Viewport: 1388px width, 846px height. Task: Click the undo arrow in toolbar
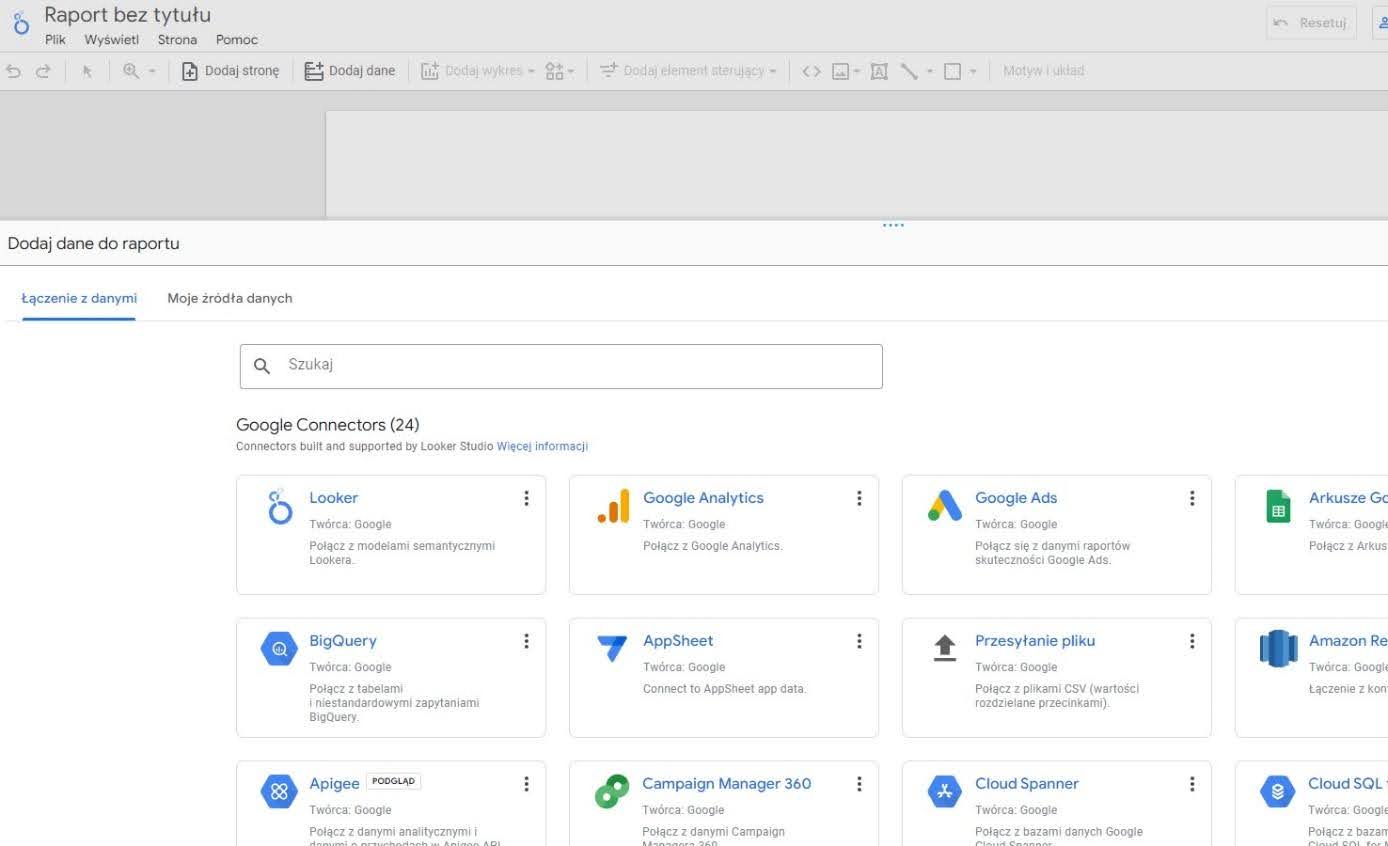pos(13,71)
